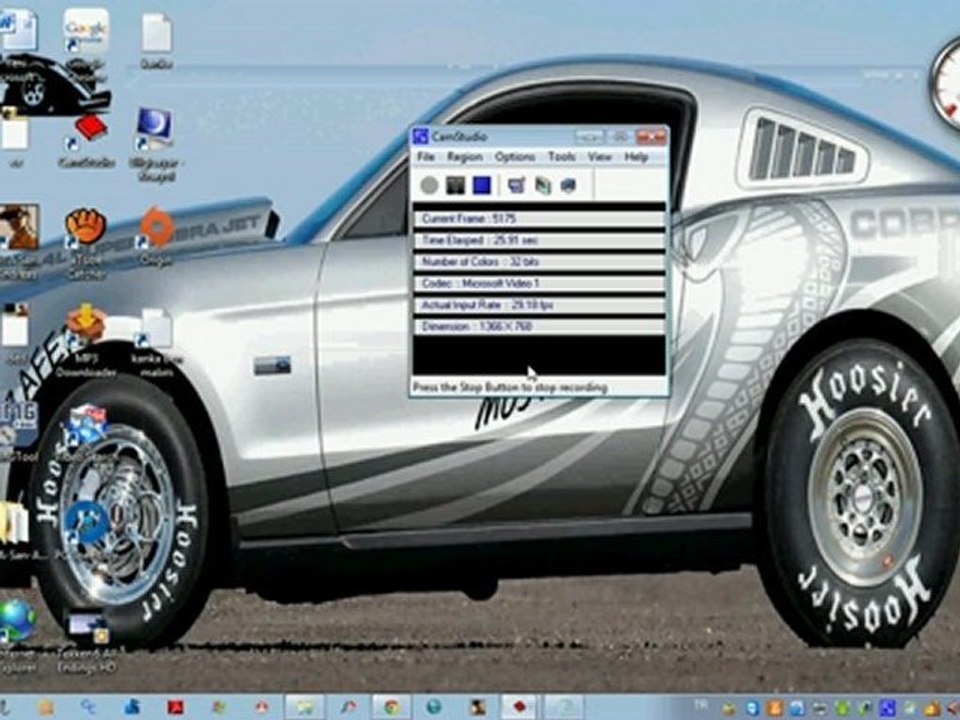This screenshot has height=720, width=960.
Task: Click the blue Stop button in CamStudio
Action: click(x=482, y=185)
